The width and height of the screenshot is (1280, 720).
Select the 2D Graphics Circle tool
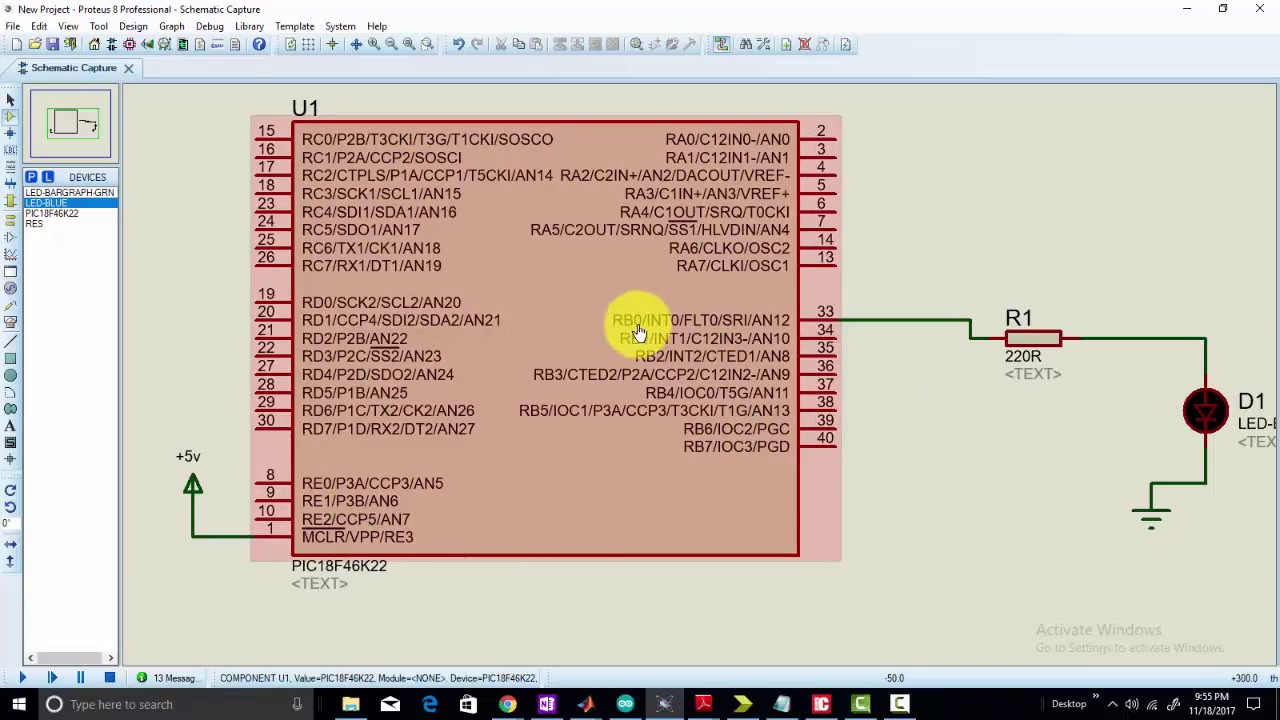10,375
